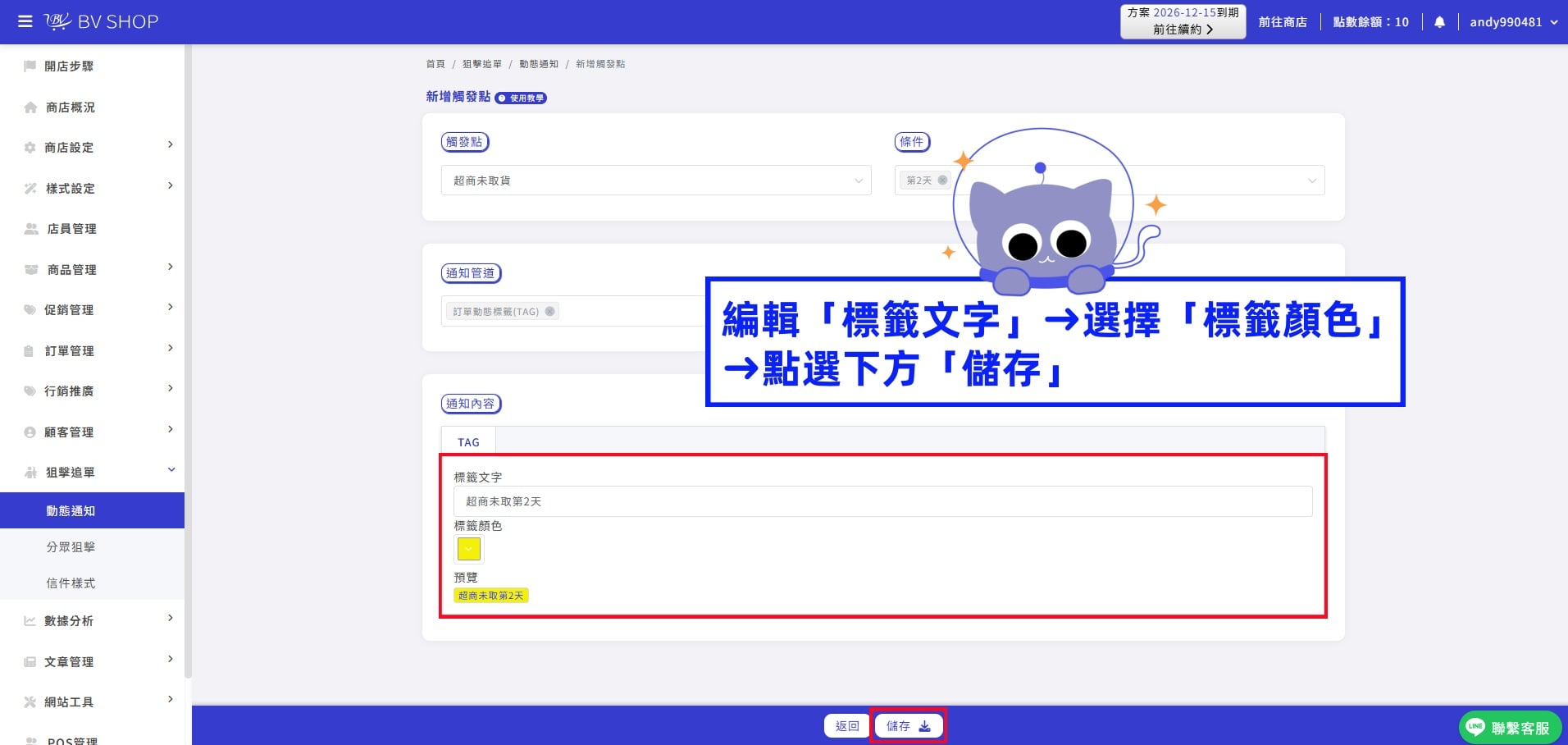Click the people icon beside 店員管理
Image resolution: width=1568 pixels, height=745 pixels.
pos(31,229)
